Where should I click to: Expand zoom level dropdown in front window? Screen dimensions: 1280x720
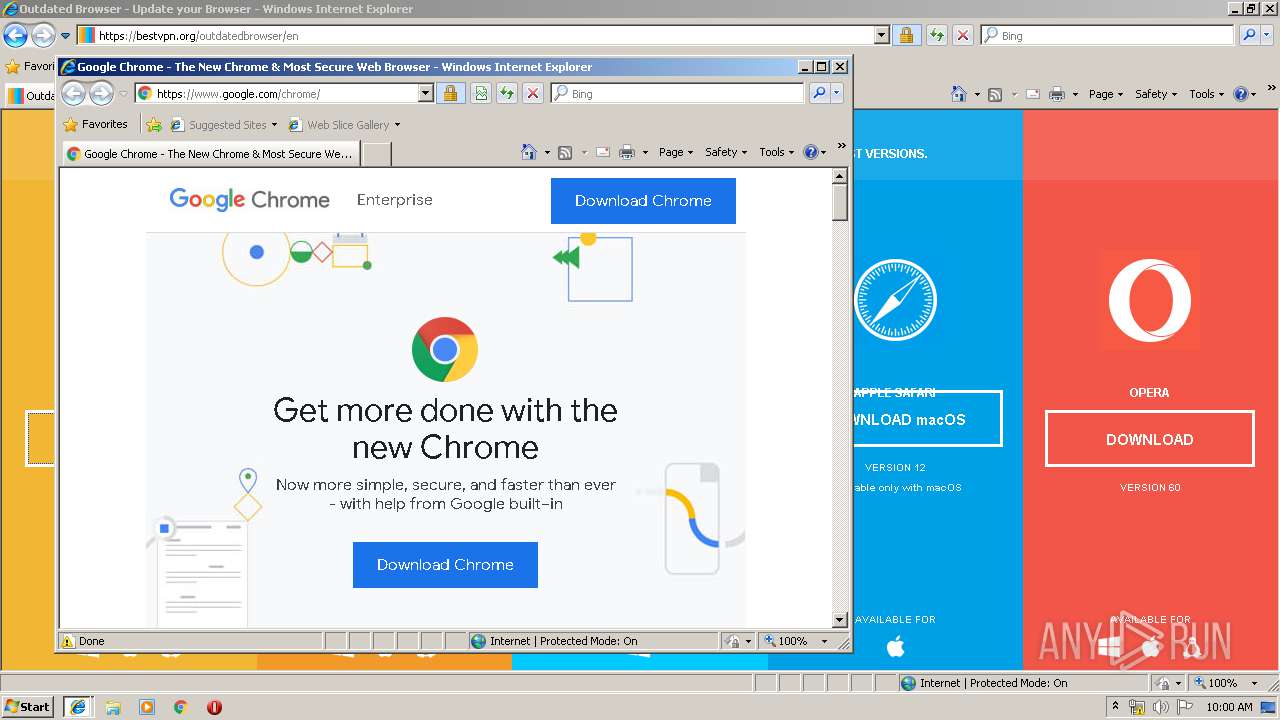(x=825, y=641)
